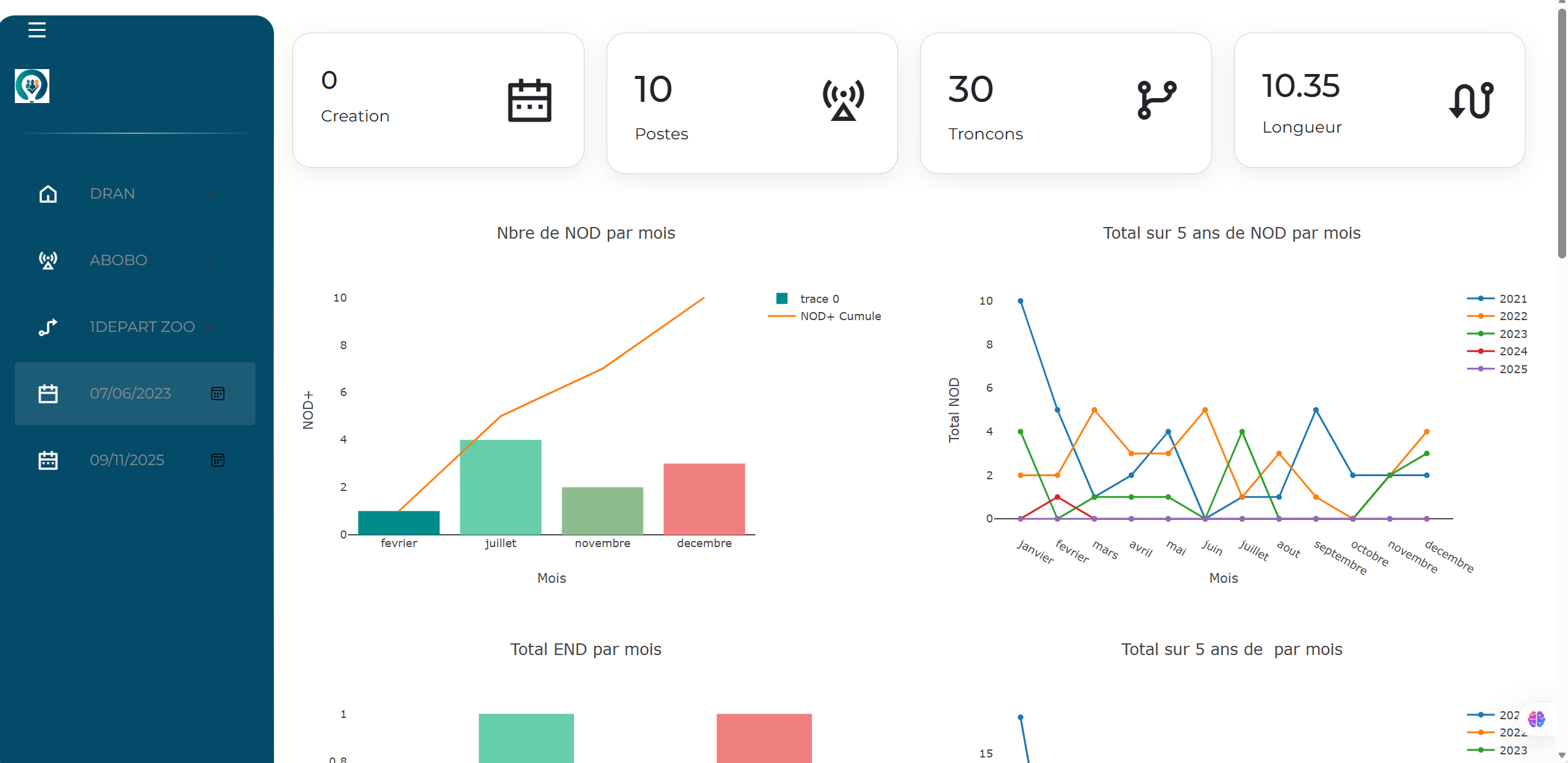Click the antenna icon next to ABOBO
The width and height of the screenshot is (1568, 763).
(x=48, y=260)
